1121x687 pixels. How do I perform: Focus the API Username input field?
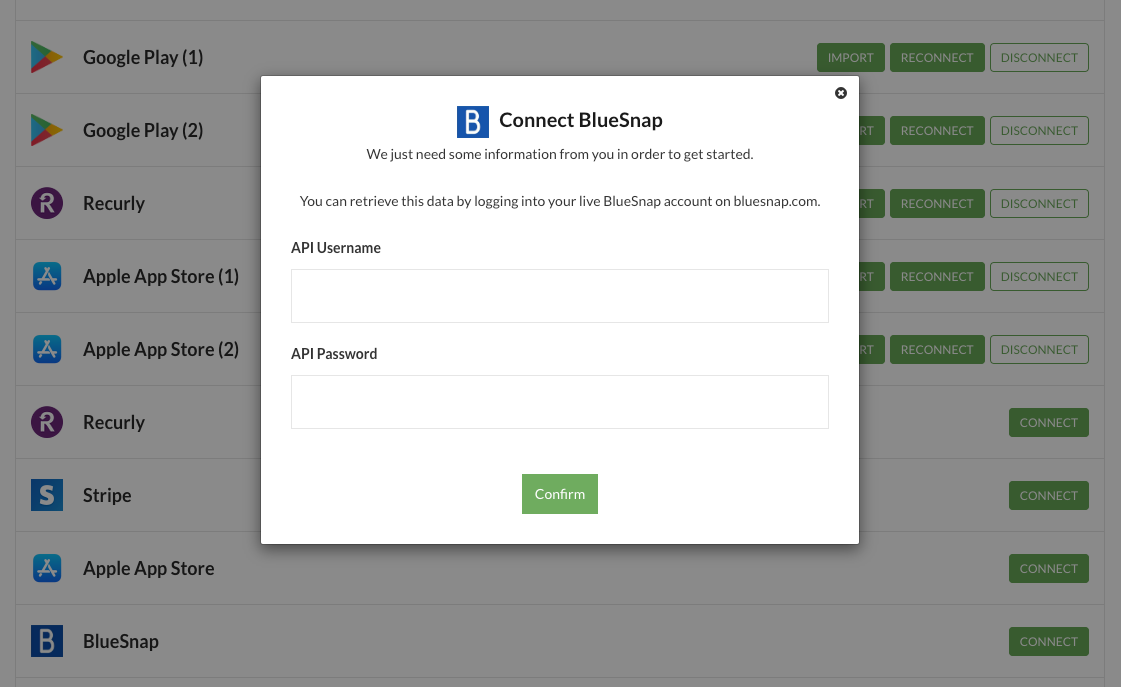(x=560, y=296)
